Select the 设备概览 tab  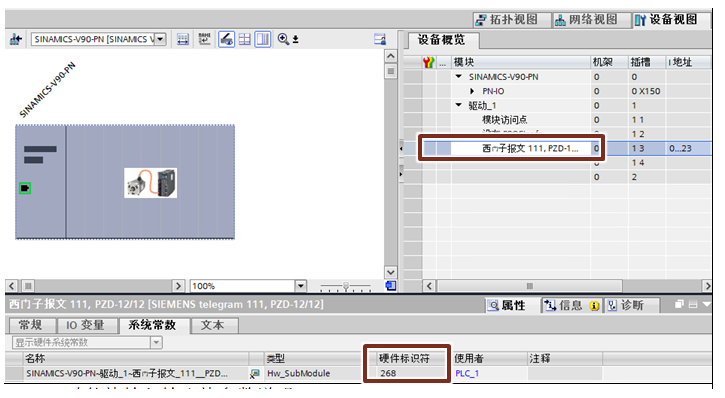pos(442,40)
